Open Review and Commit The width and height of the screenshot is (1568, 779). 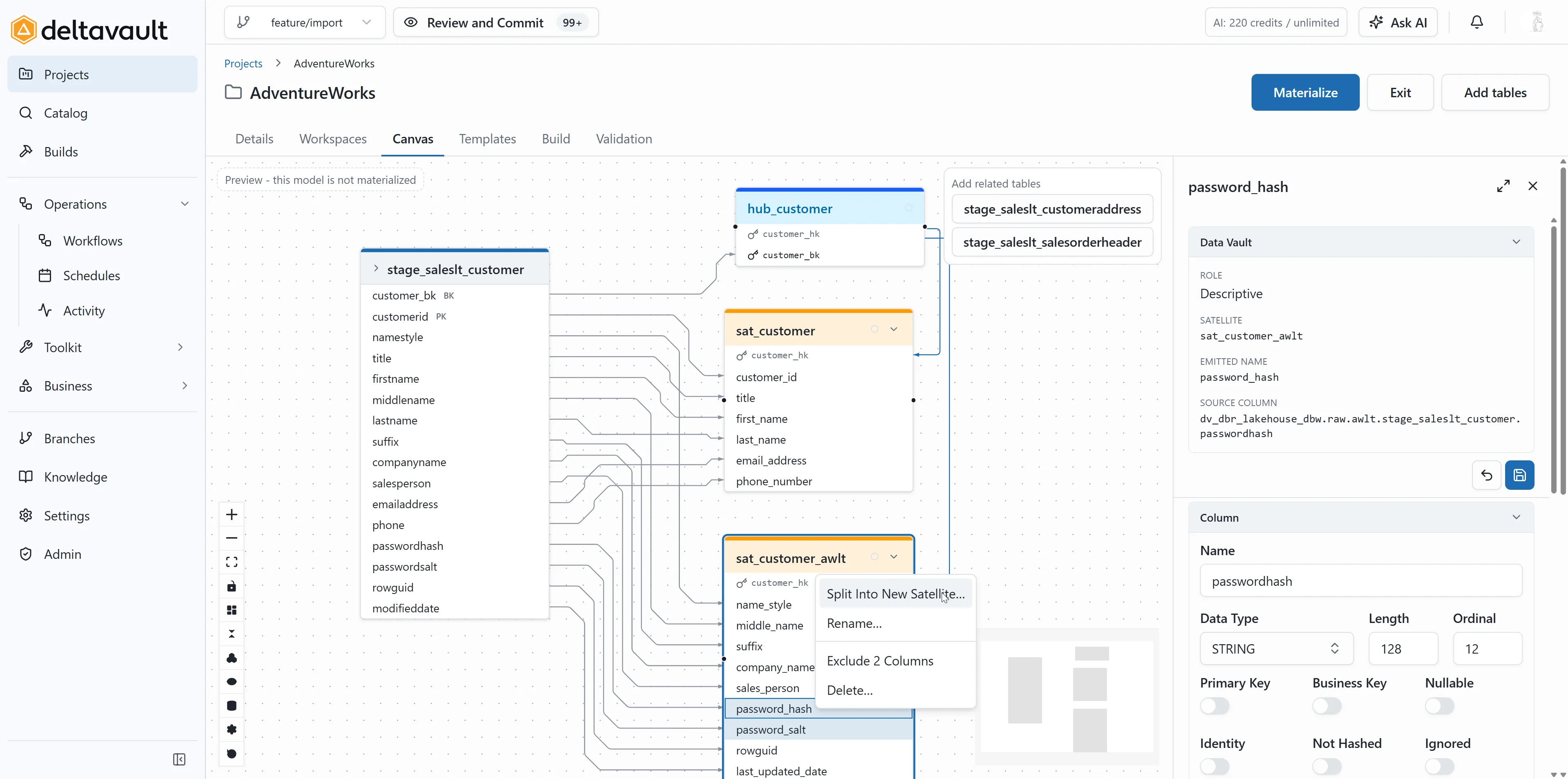pos(495,22)
